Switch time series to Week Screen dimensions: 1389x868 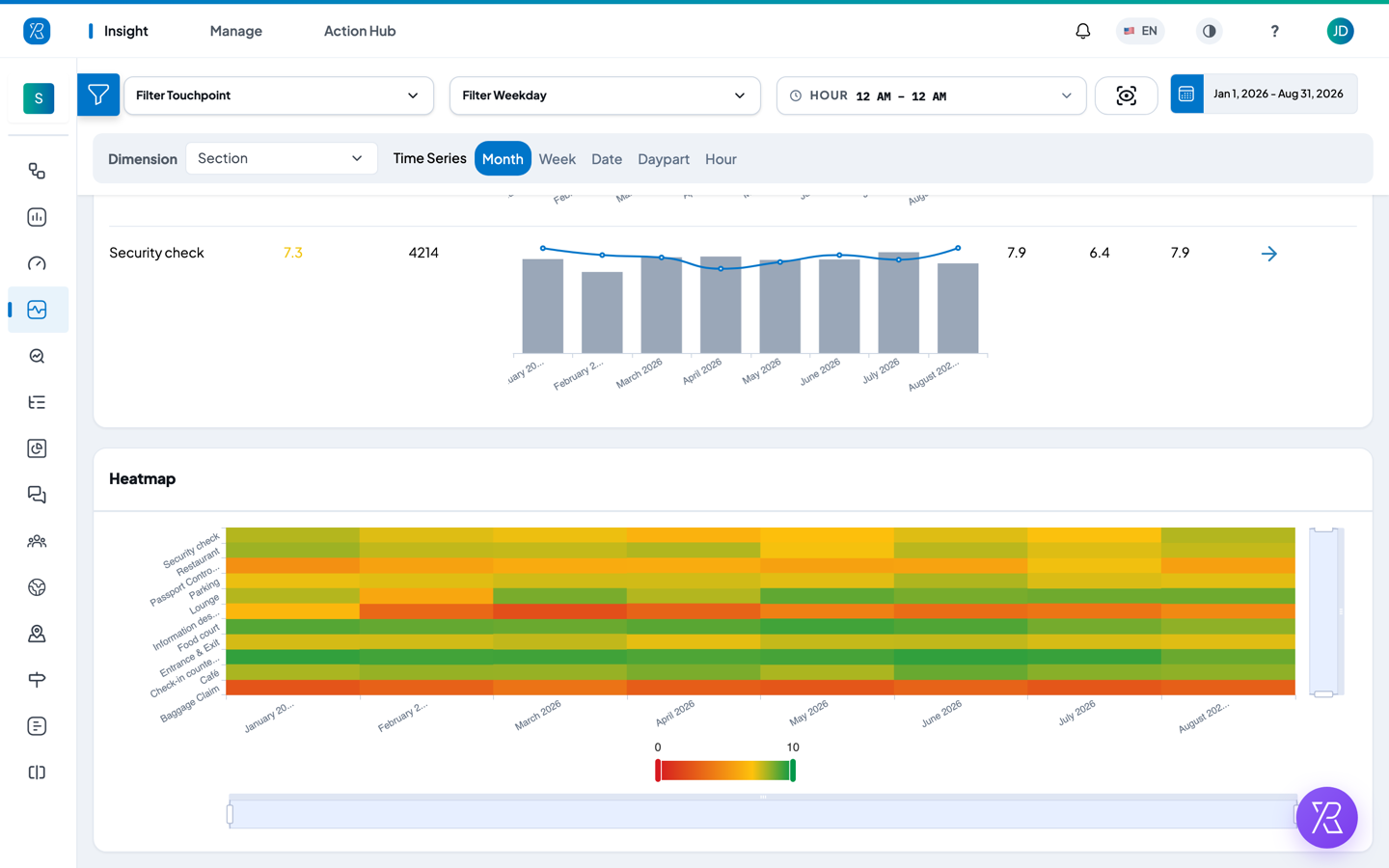pyautogui.click(x=558, y=159)
